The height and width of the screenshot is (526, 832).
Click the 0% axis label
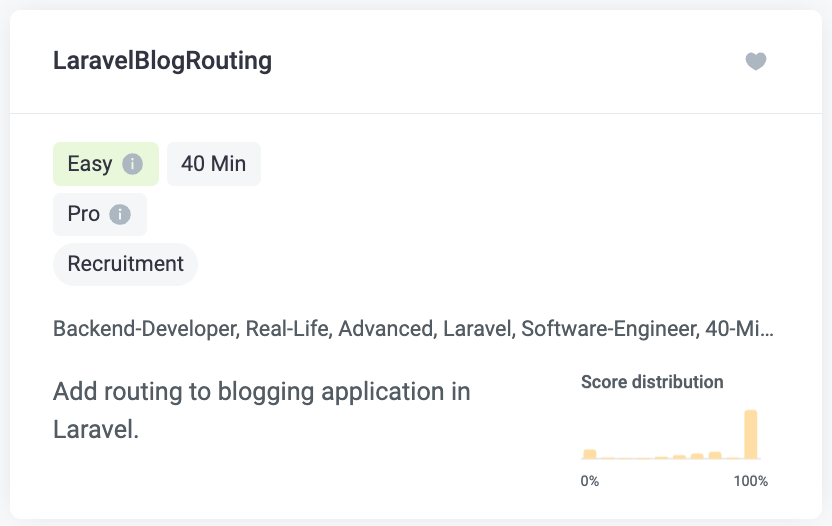pos(590,481)
